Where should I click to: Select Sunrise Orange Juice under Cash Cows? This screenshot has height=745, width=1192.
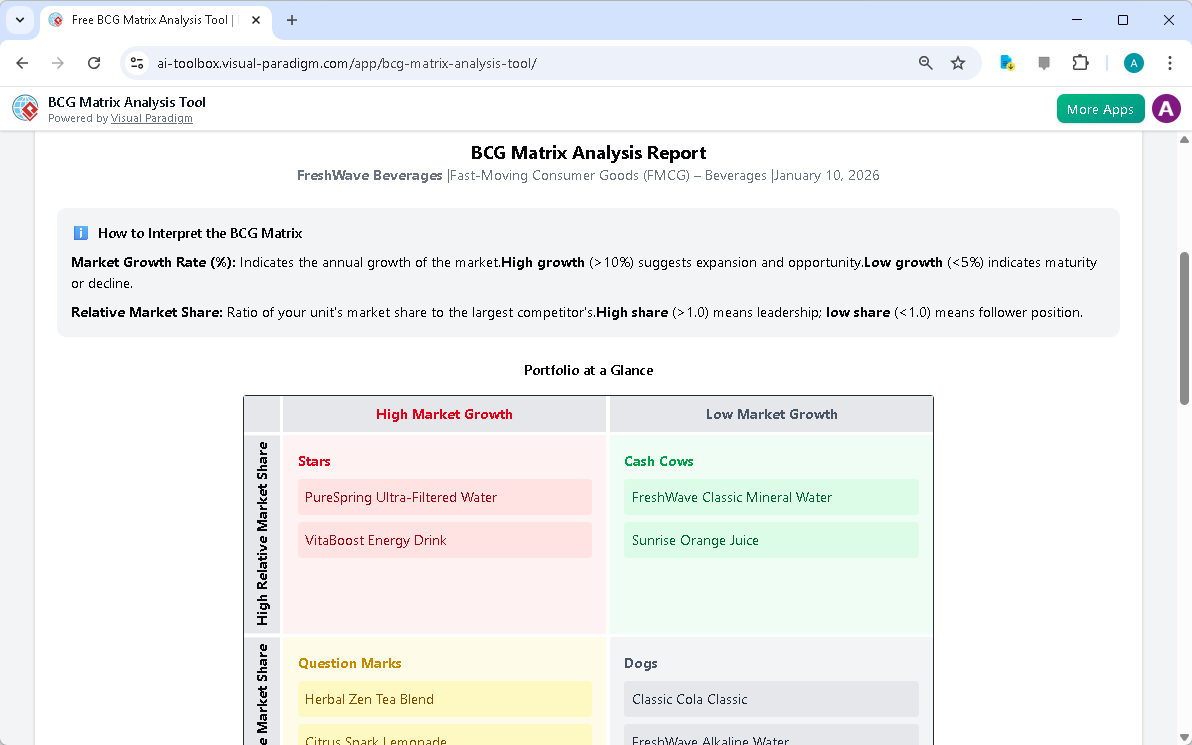click(771, 540)
